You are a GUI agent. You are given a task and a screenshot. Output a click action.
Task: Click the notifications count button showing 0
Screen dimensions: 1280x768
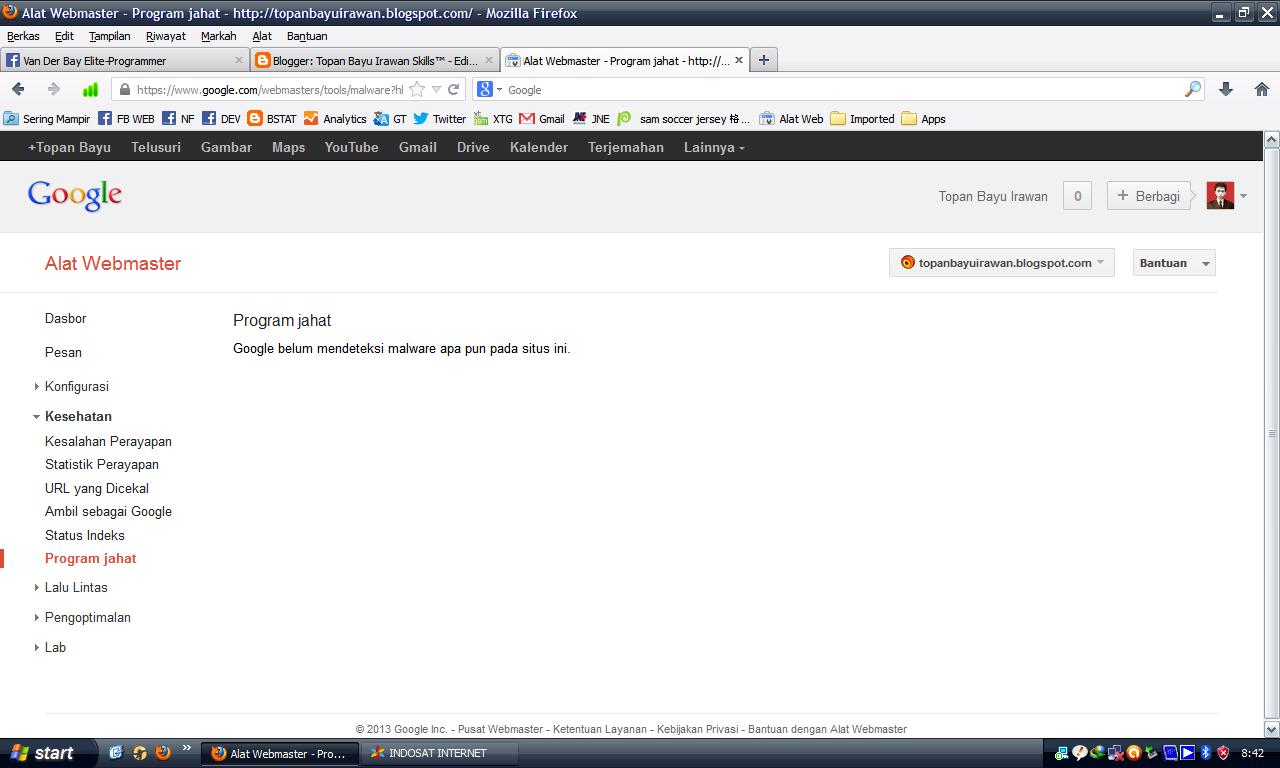coord(1077,196)
